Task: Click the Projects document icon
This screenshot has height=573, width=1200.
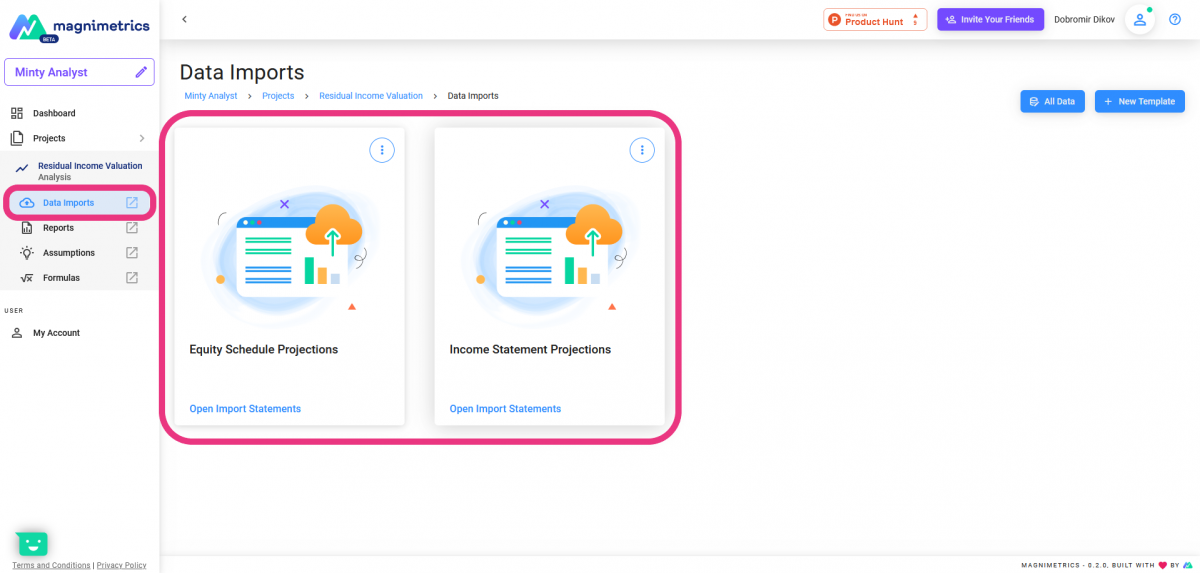Action: point(17,138)
